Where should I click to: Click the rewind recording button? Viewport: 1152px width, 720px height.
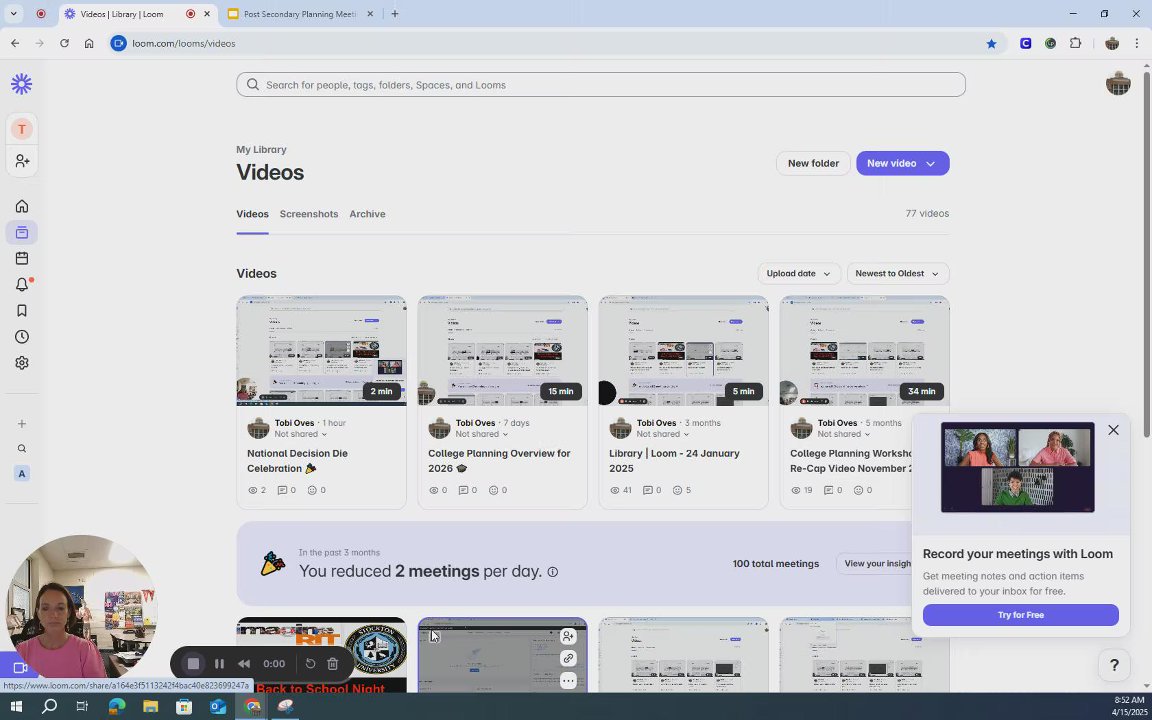pos(244,664)
